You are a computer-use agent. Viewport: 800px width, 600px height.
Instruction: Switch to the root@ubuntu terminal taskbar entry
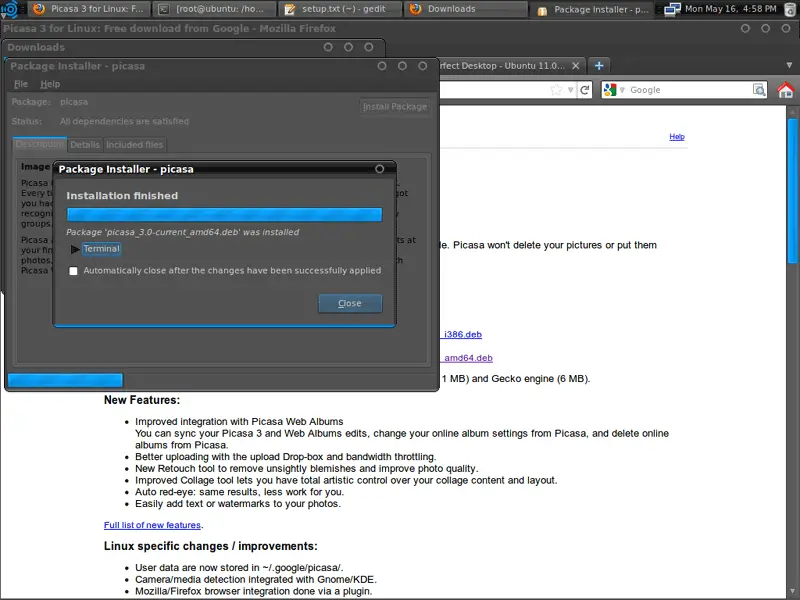[x=214, y=9]
